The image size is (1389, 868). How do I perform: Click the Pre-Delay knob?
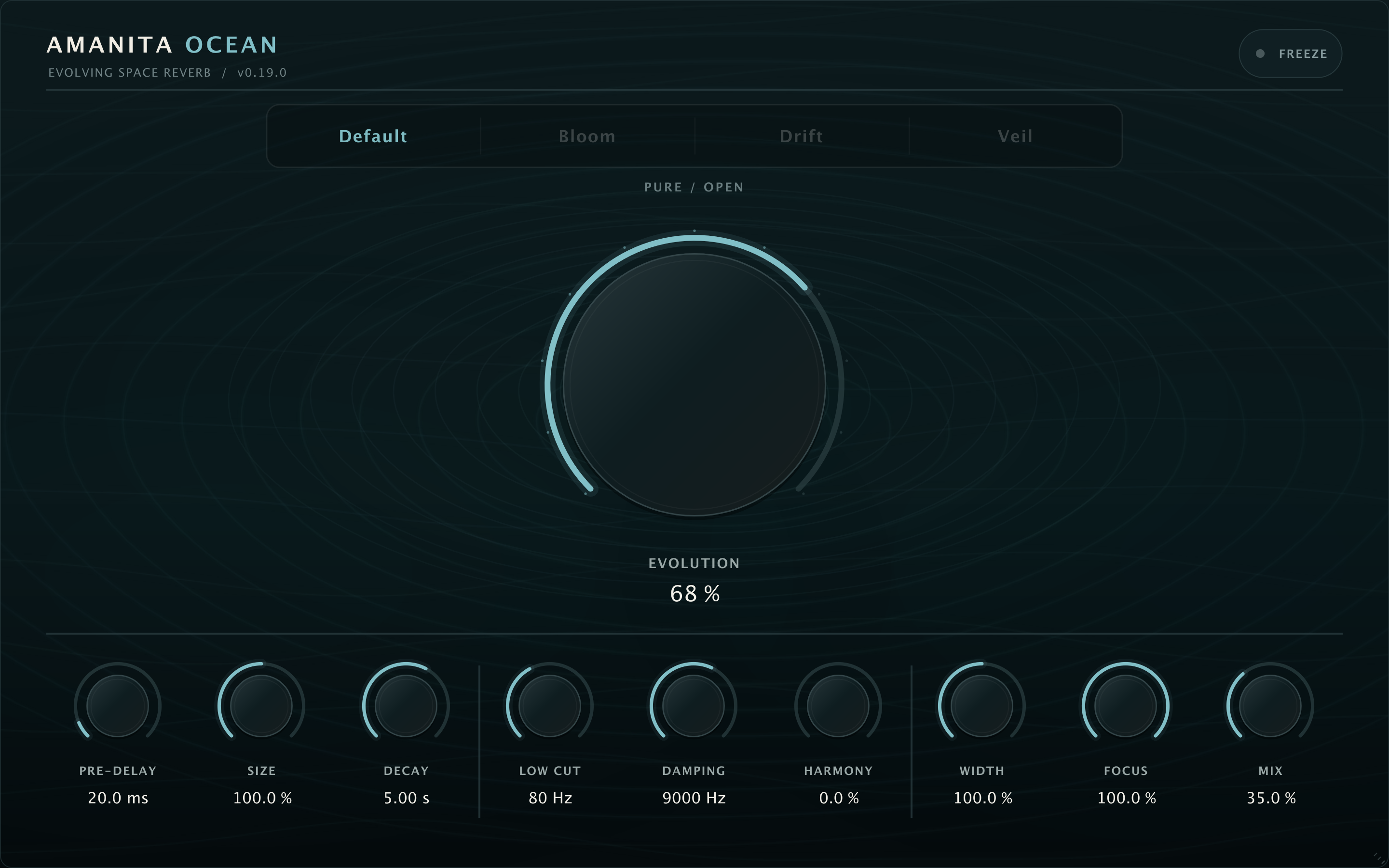[118, 705]
